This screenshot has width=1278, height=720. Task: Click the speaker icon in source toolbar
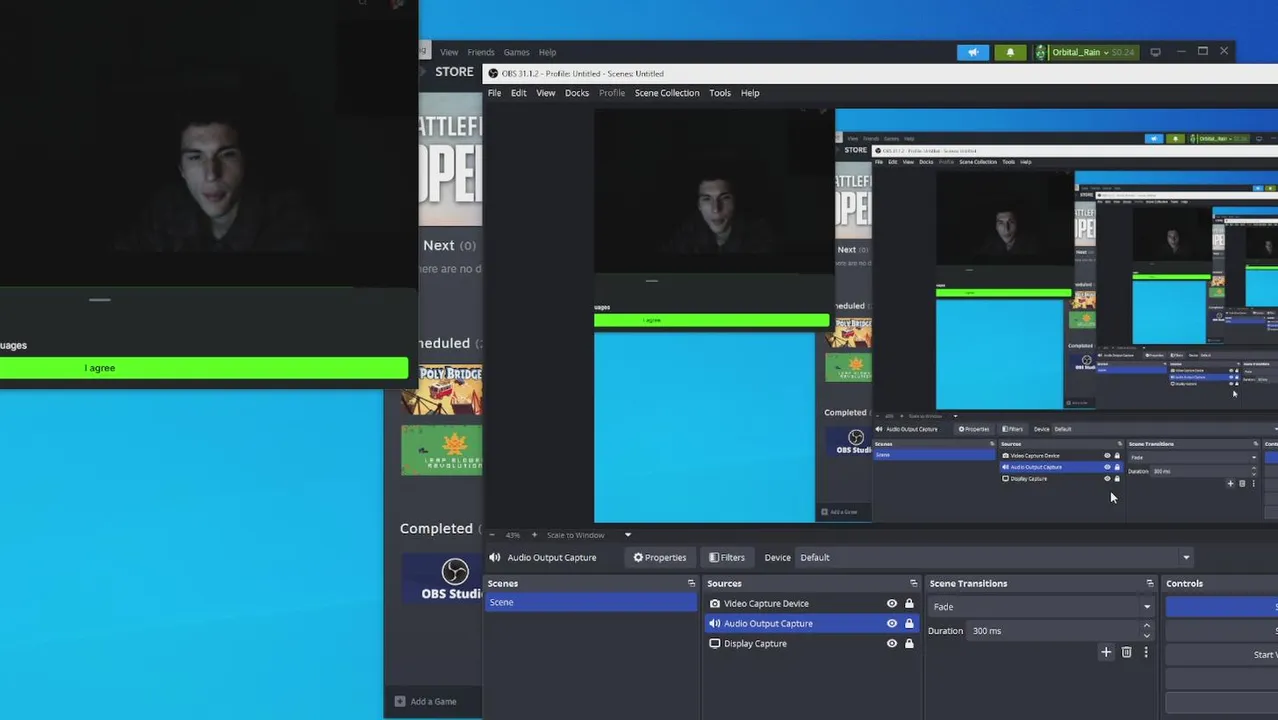(x=495, y=558)
